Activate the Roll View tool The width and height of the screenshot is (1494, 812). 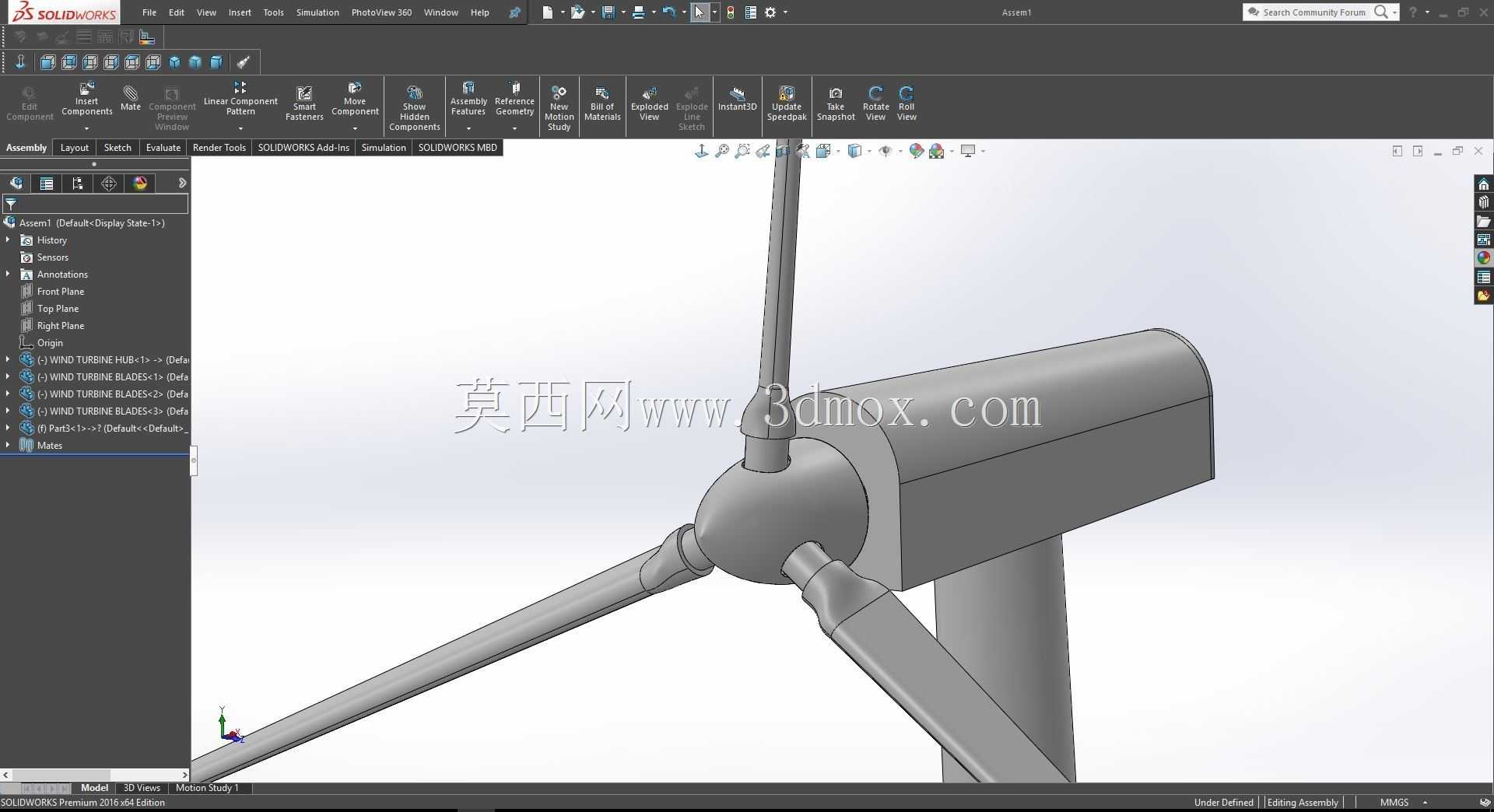point(907,103)
